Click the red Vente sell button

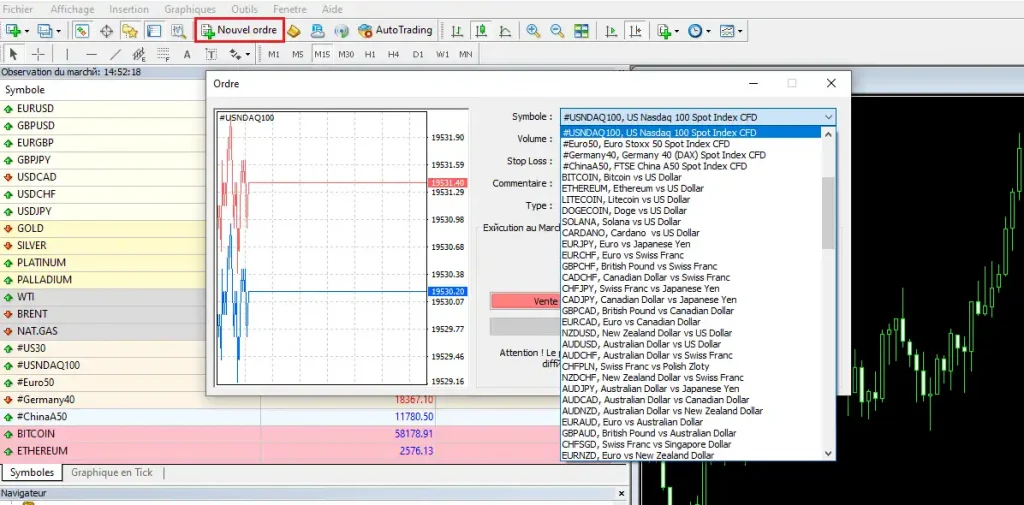pyautogui.click(x=524, y=301)
